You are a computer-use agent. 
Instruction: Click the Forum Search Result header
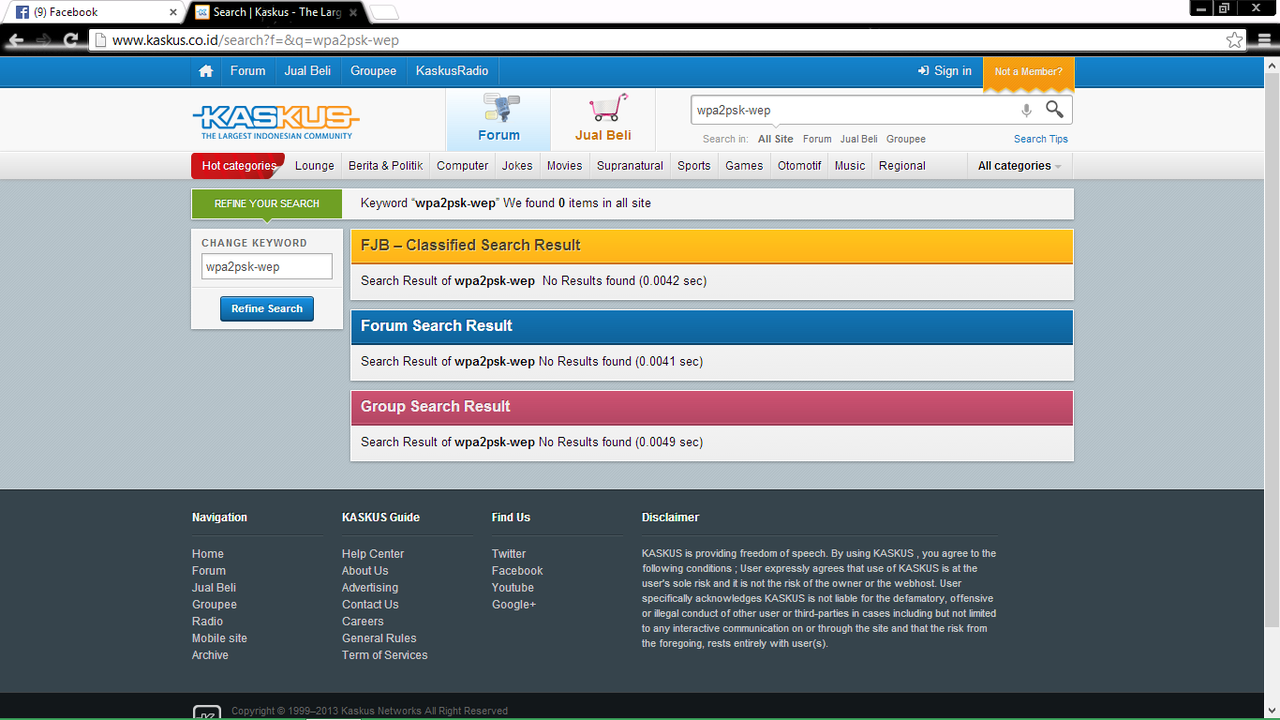tap(712, 327)
